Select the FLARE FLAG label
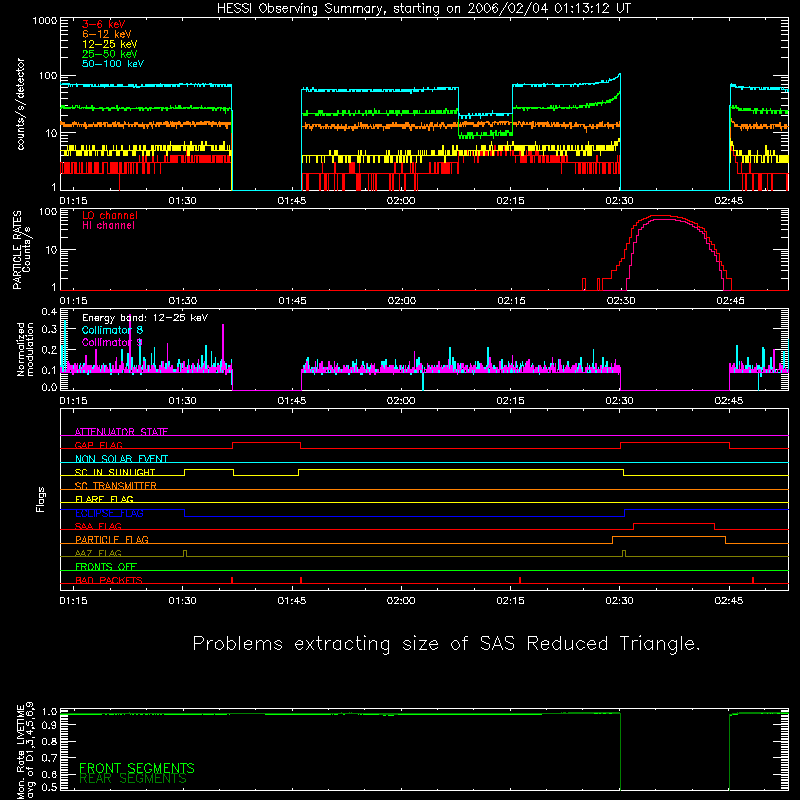 click(x=104, y=499)
